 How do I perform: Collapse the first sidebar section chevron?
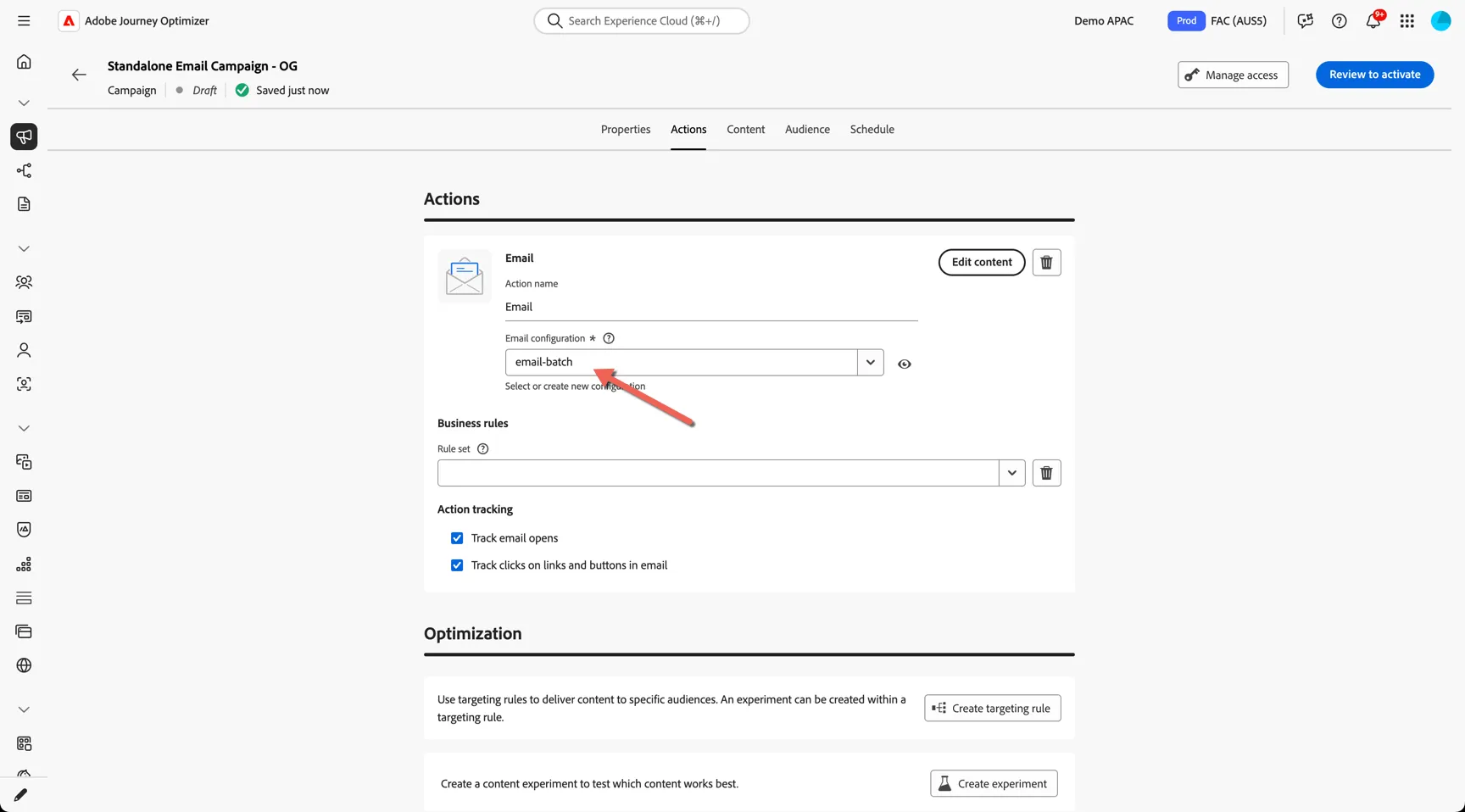tap(24, 103)
